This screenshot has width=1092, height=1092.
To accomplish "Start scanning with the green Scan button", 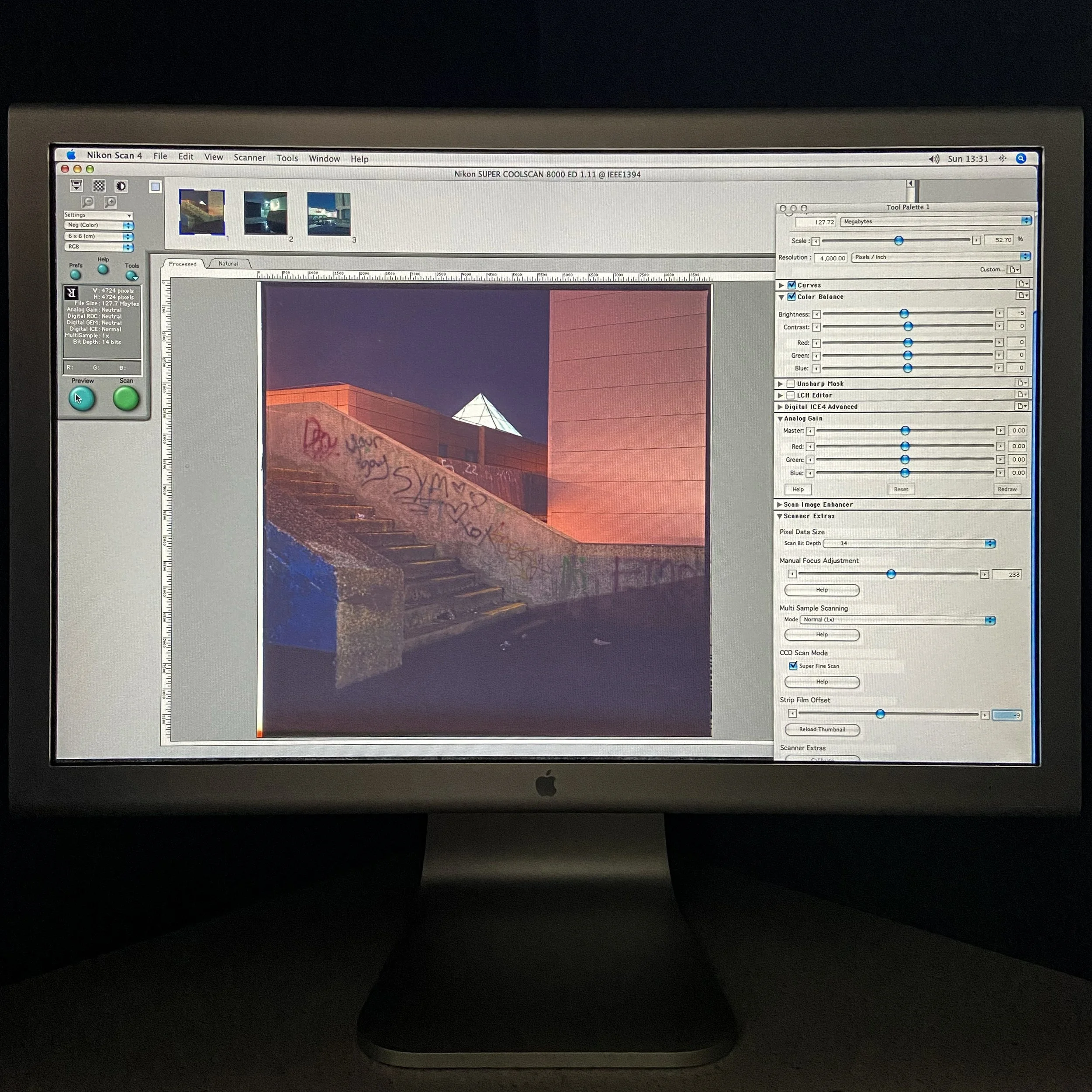I will coord(126,399).
